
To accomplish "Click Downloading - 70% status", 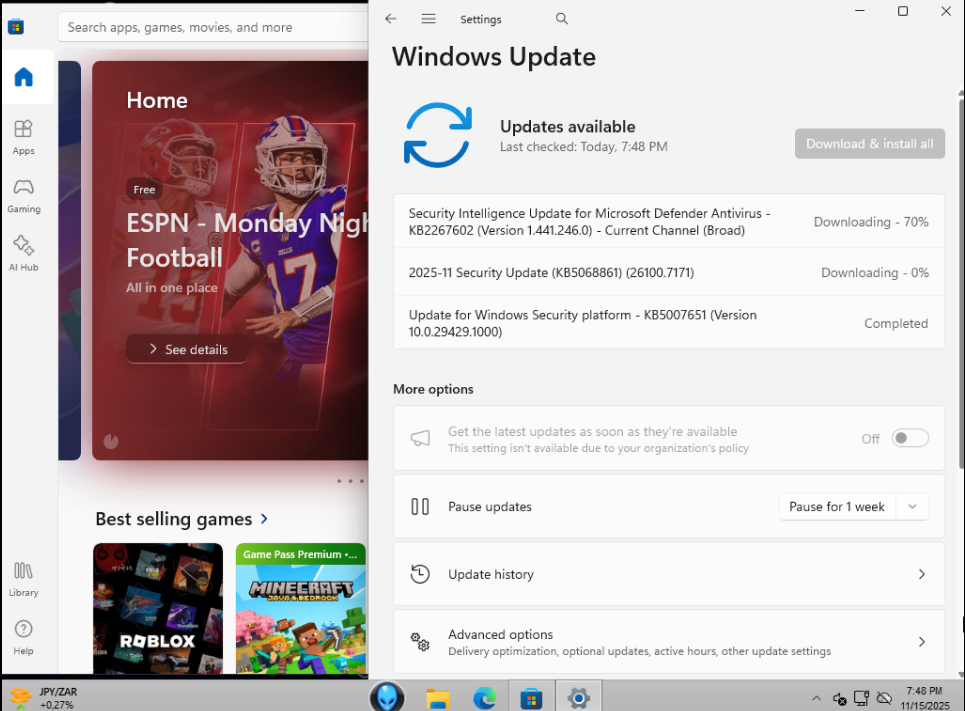I will pyautogui.click(x=871, y=222).
